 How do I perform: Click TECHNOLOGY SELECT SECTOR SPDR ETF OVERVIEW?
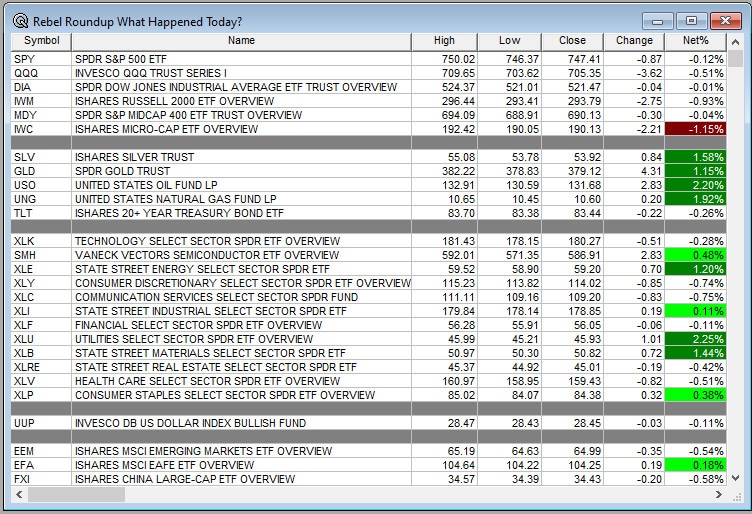click(241, 241)
